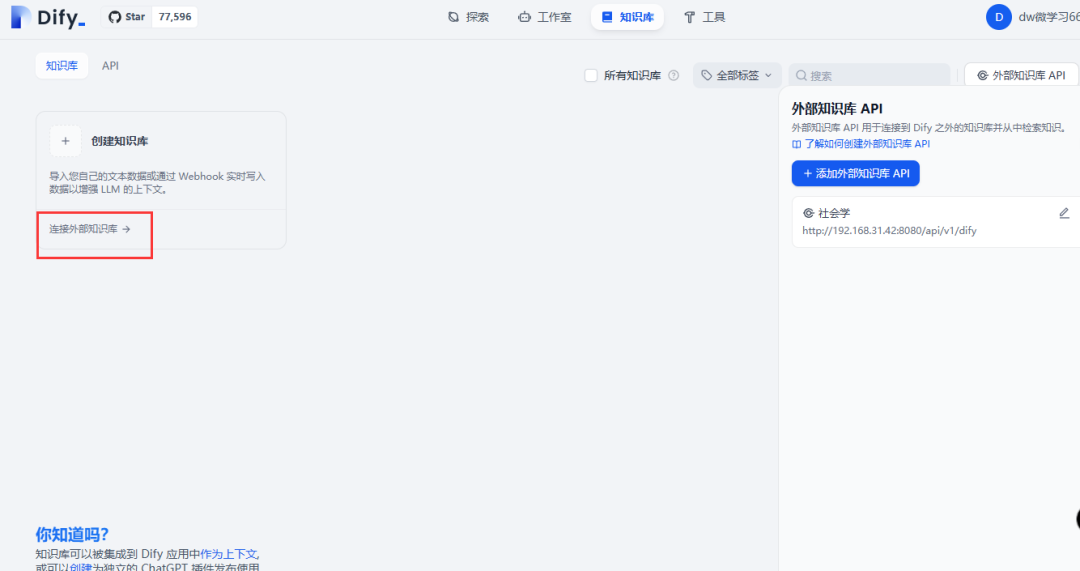1080x571 pixels.
Task: Click the 添加外部知识库 API button
Action: coord(855,173)
